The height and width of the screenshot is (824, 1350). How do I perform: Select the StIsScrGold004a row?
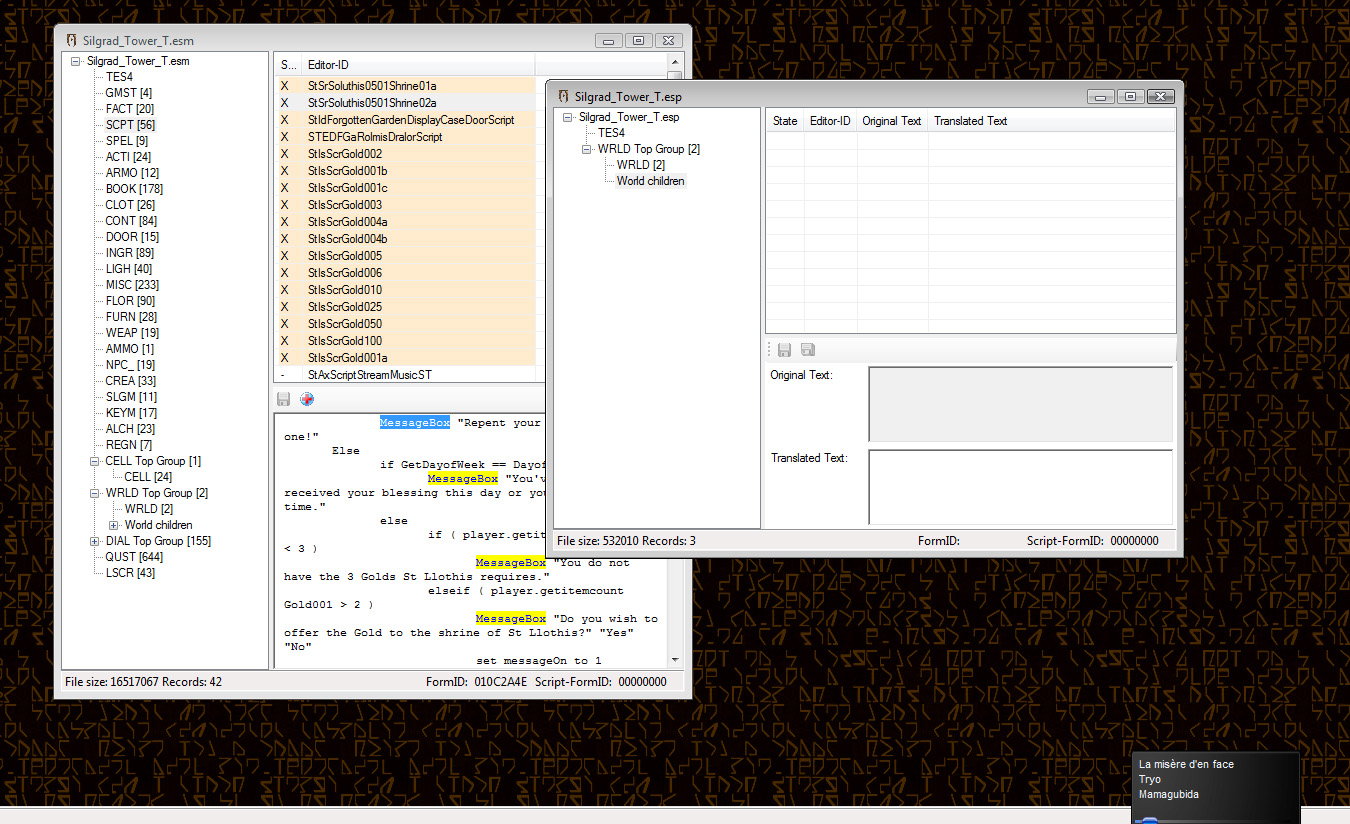tap(405, 222)
